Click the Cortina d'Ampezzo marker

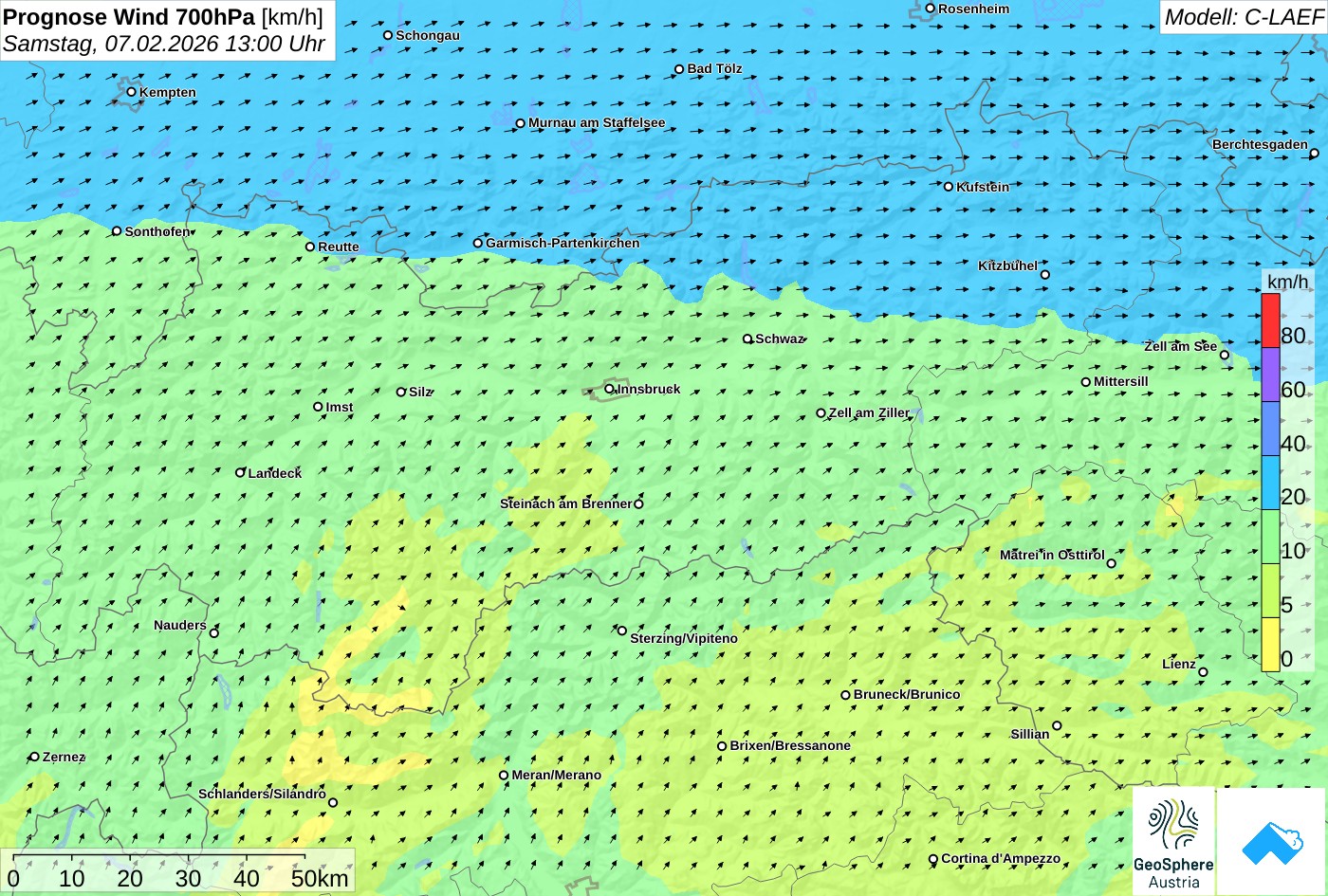[933, 859]
